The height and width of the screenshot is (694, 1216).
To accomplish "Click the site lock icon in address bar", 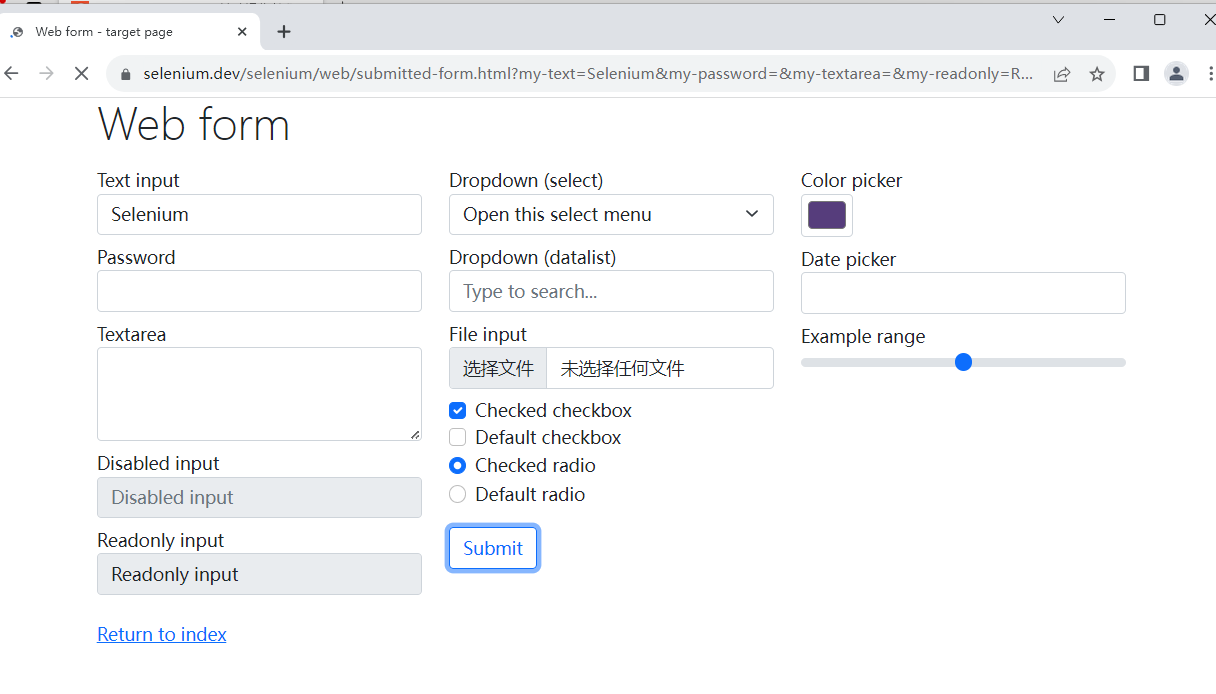I will click(126, 74).
